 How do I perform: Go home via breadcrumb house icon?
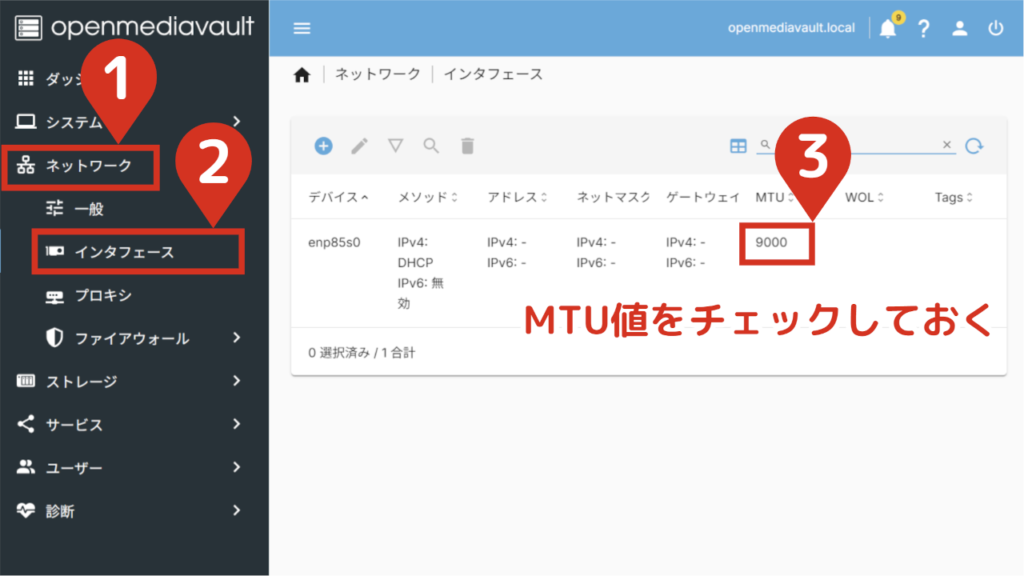[301, 75]
